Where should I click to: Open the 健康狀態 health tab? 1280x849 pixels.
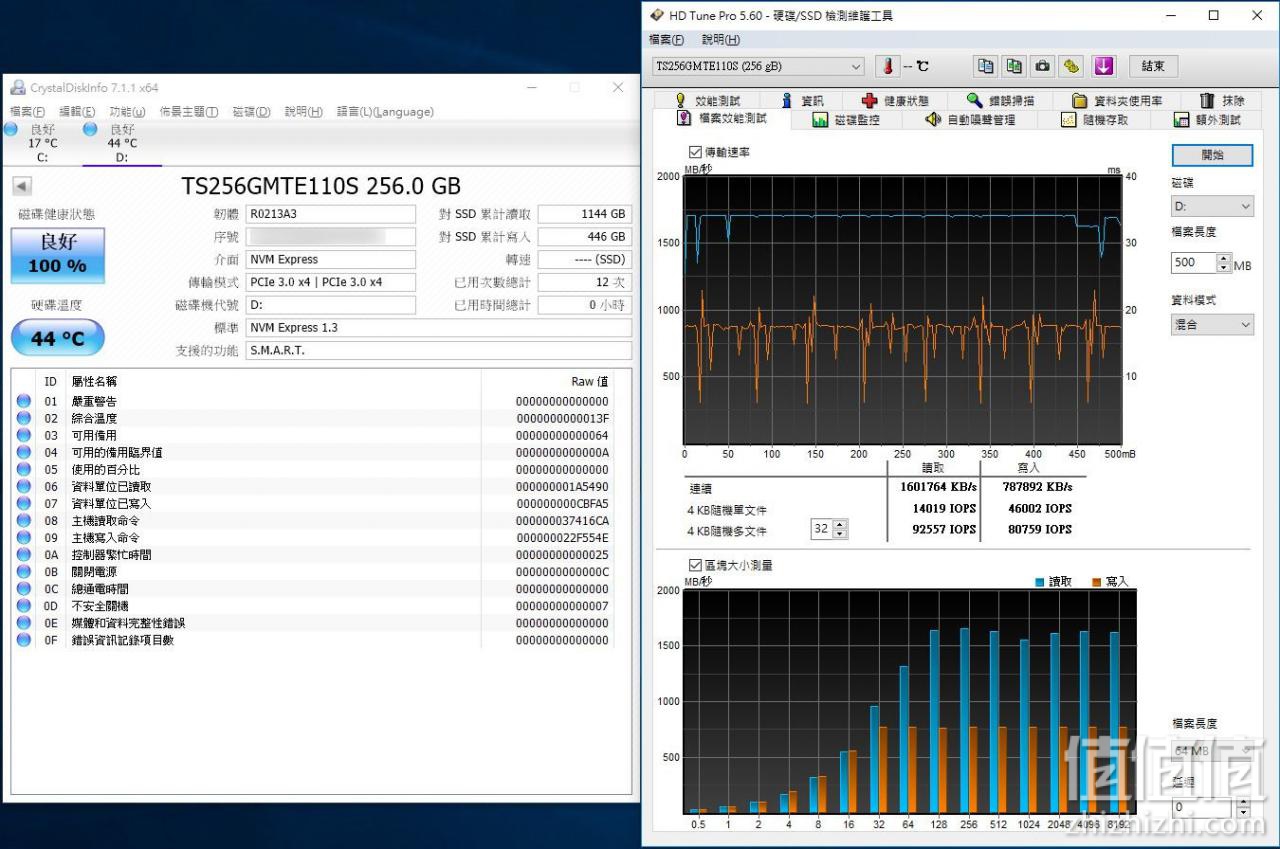[x=896, y=101]
